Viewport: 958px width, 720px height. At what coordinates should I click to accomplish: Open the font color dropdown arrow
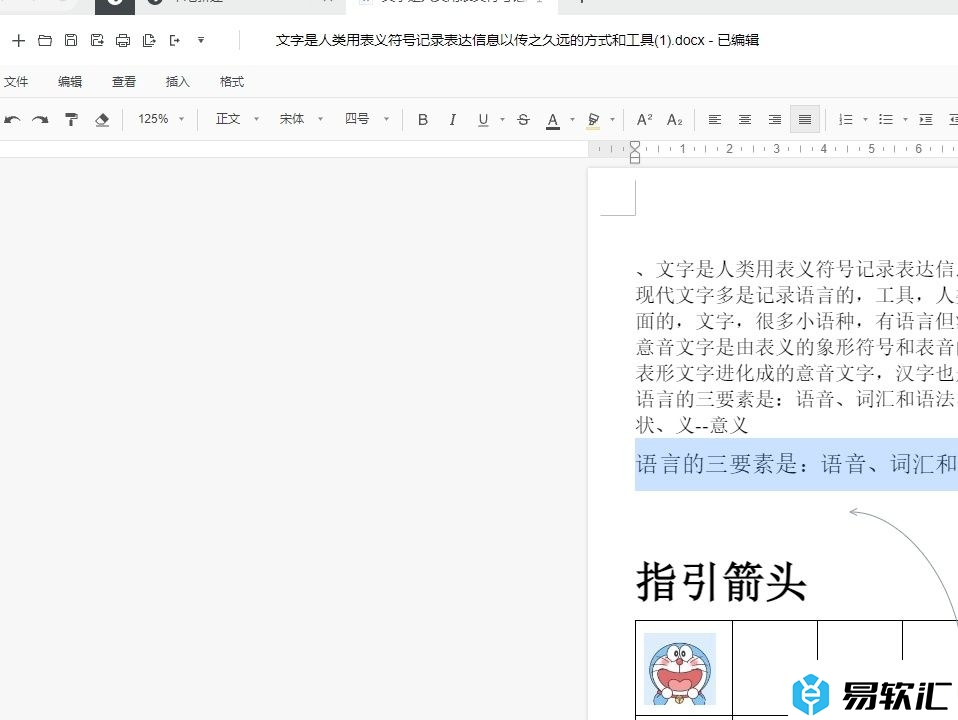(572, 120)
